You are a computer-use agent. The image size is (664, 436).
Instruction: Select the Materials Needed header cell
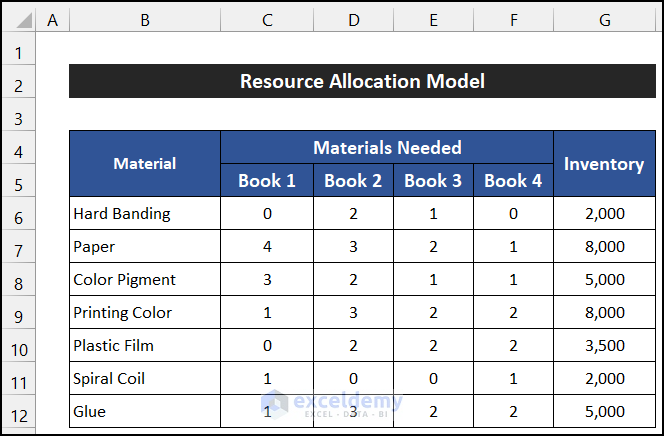point(387,148)
